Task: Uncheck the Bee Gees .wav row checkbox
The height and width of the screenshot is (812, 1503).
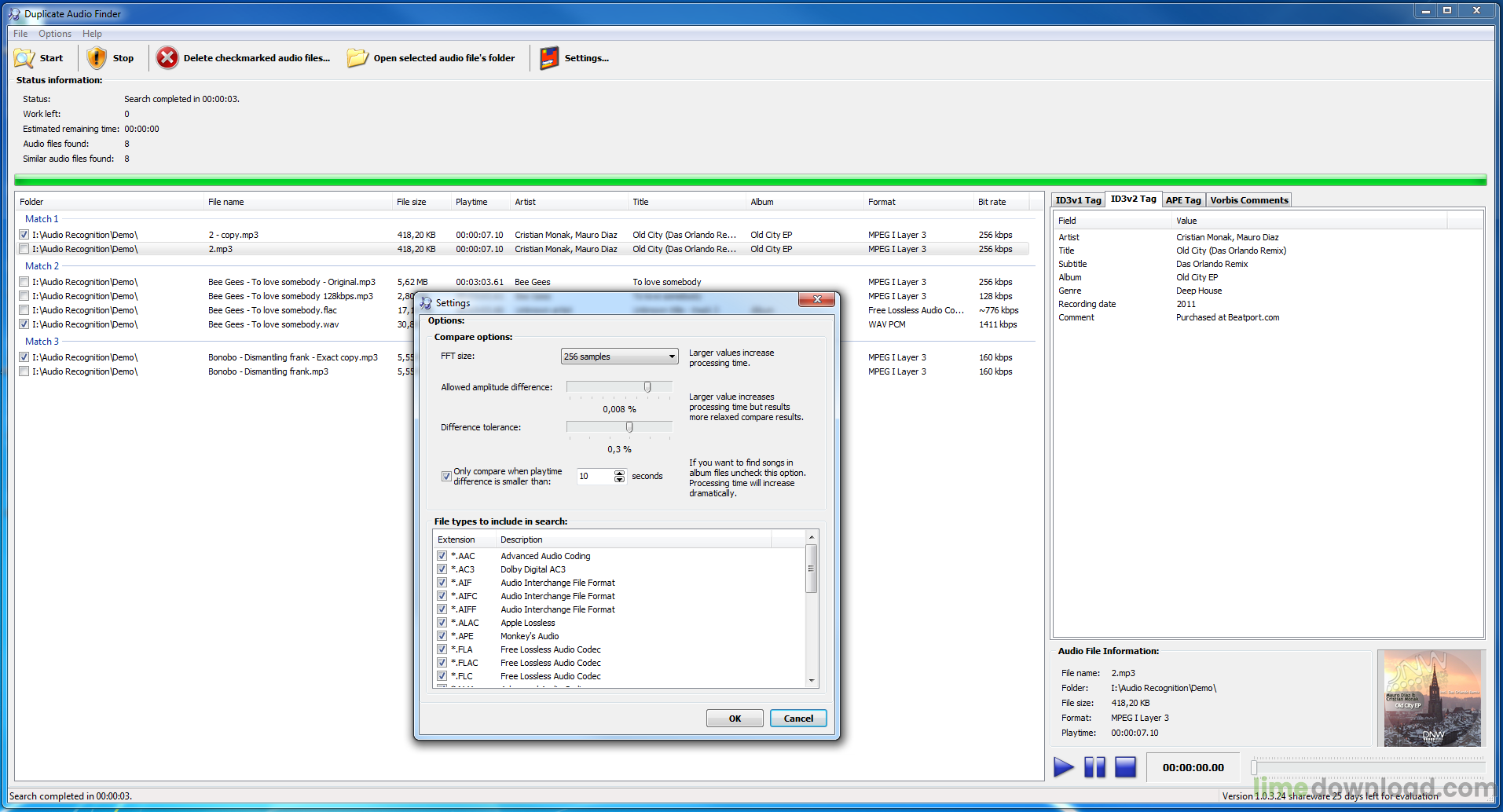Action: (24, 324)
